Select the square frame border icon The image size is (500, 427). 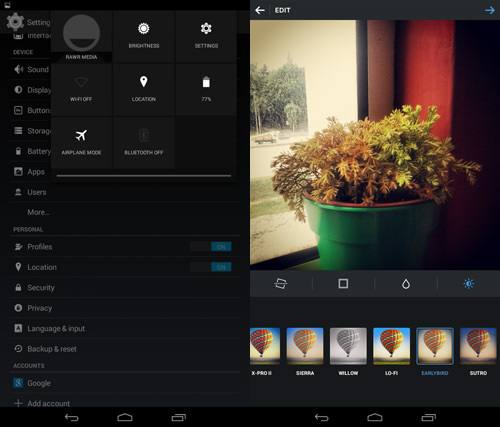click(343, 284)
